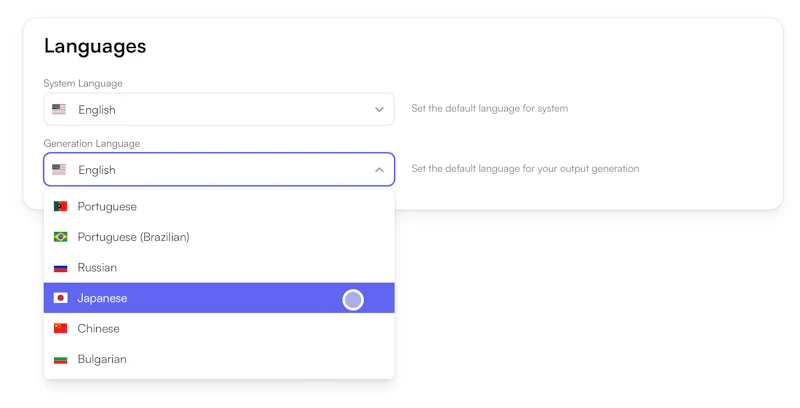Collapse the Generation Language chevron
This screenshot has height=408, width=800.
[379, 170]
